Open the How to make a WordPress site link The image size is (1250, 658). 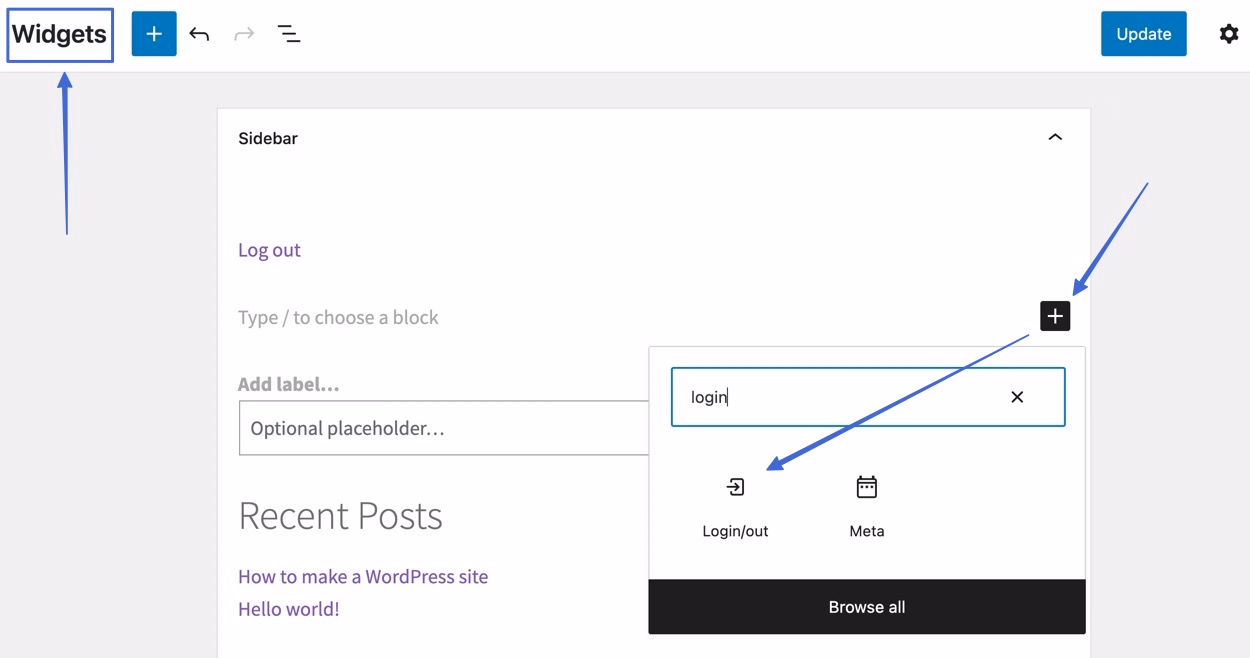pos(362,576)
